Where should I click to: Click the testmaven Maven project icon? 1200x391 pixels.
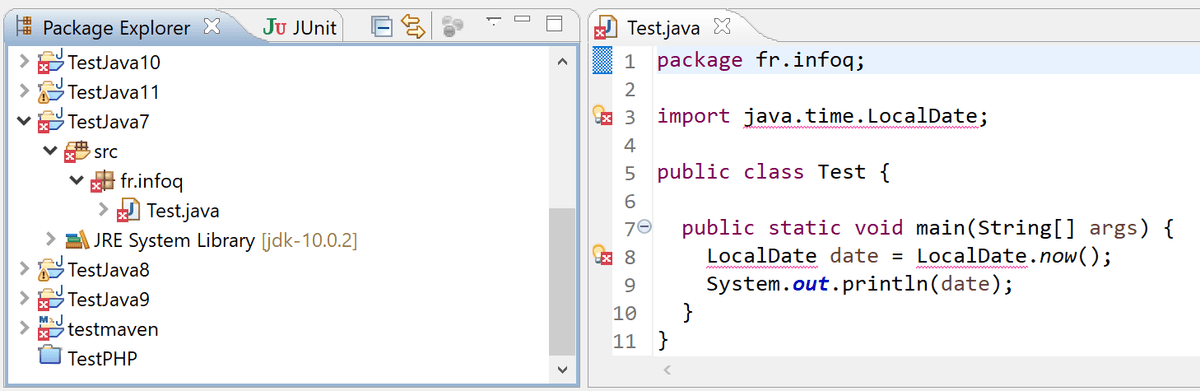coord(50,328)
